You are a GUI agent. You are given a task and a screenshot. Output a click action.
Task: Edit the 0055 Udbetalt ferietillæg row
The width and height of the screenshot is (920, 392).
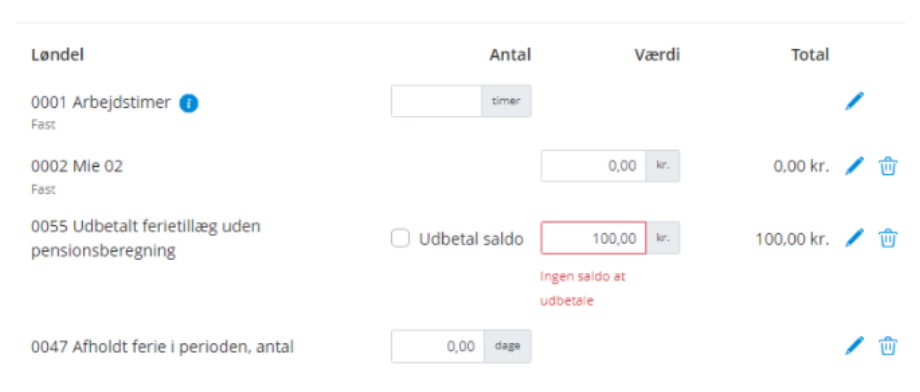click(854, 238)
